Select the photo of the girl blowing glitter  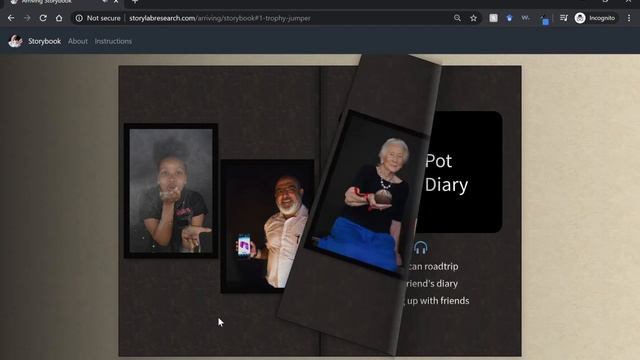[x=171, y=191]
